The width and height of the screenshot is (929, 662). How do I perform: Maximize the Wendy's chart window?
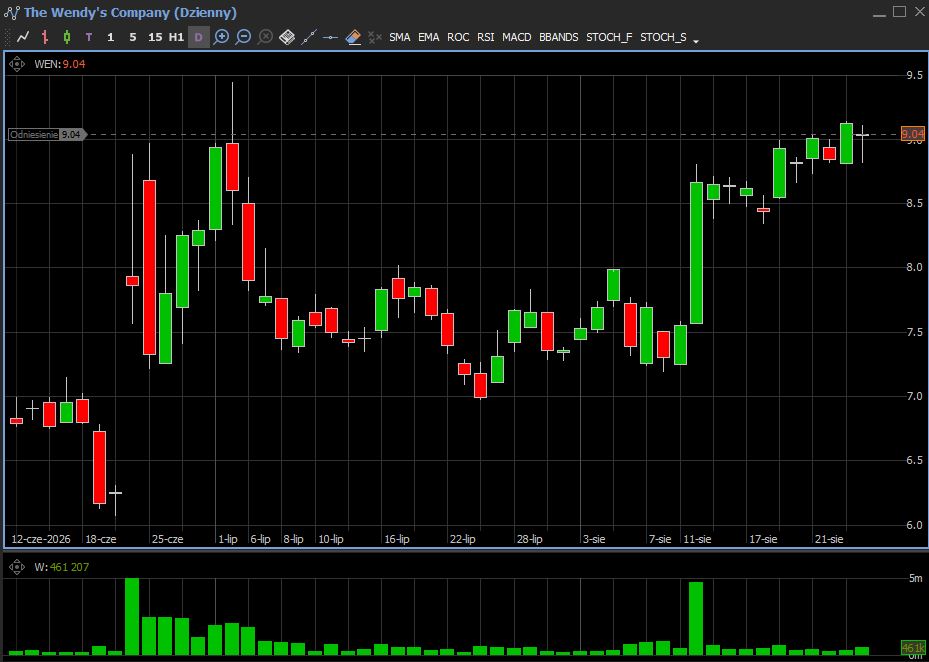(899, 12)
